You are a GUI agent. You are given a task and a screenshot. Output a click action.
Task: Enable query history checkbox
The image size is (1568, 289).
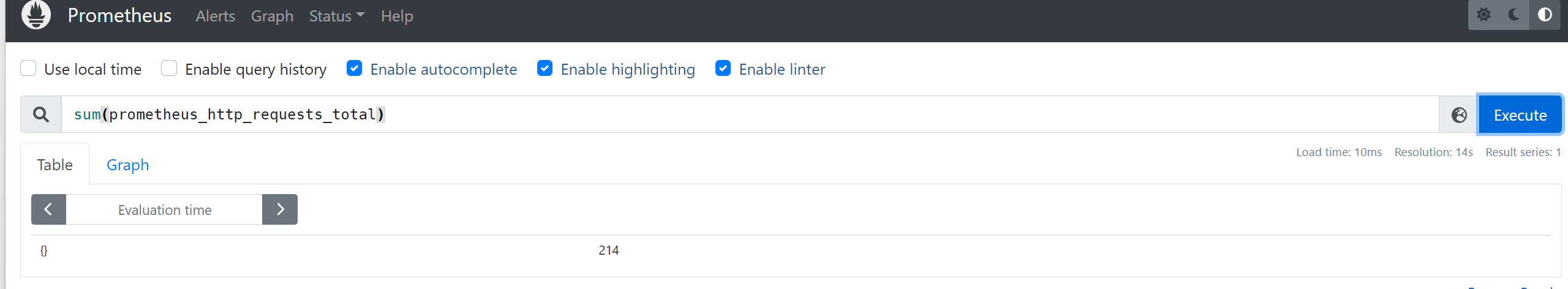tap(169, 68)
